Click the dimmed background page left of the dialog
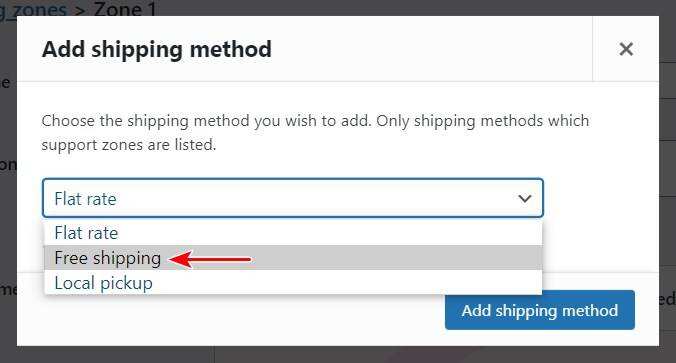This screenshot has height=363, width=676. pyautogui.click(x=8, y=181)
